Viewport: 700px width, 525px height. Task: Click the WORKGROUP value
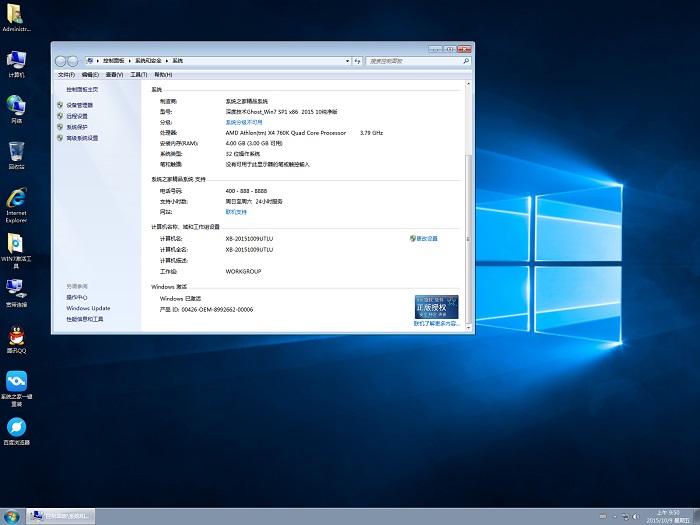243,271
